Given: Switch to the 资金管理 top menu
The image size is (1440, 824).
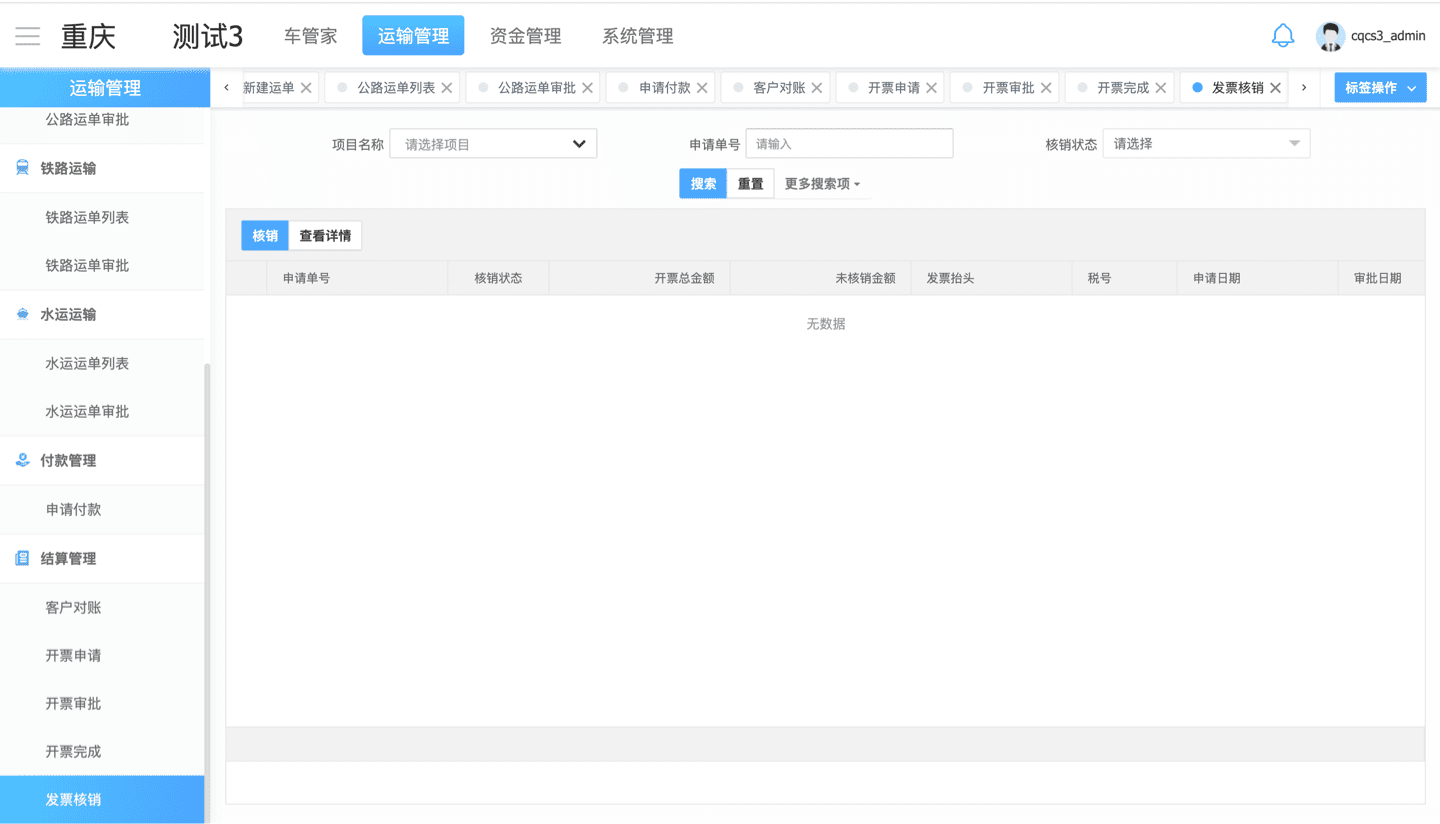Looking at the screenshot, I should click(525, 36).
